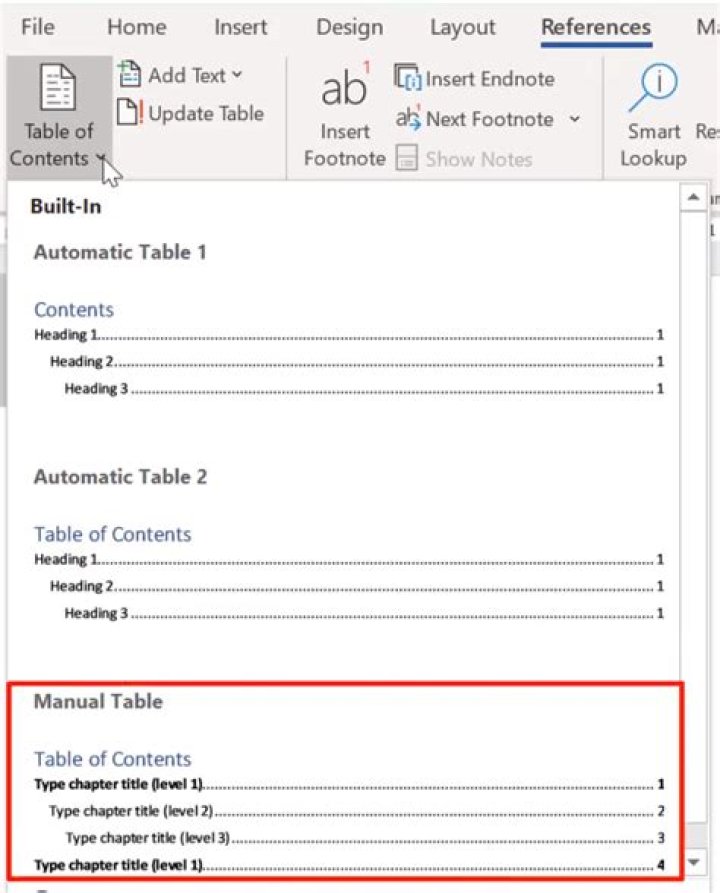Click the Add Text icon
The width and height of the screenshot is (720, 893).
(130, 75)
